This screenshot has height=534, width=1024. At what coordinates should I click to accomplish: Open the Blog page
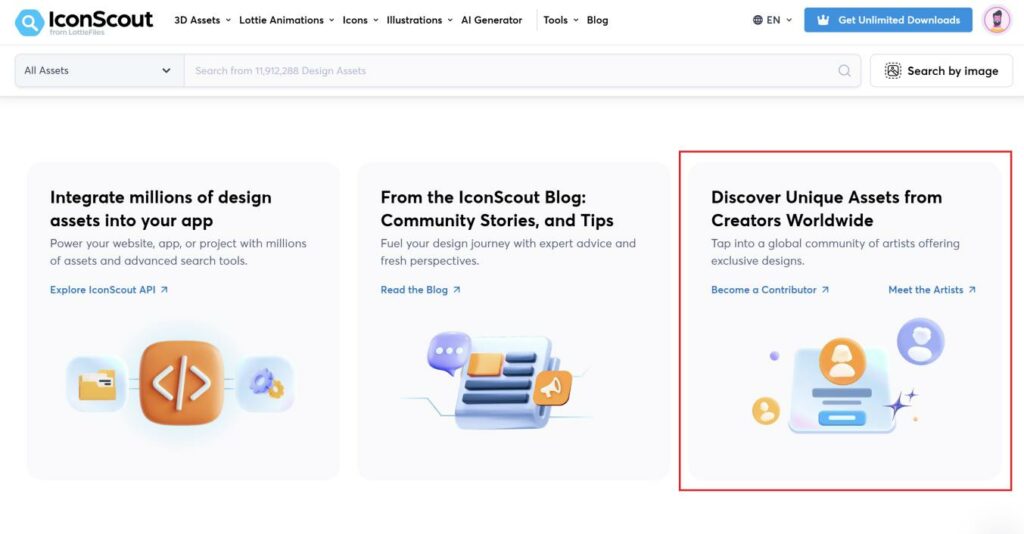click(597, 20)
